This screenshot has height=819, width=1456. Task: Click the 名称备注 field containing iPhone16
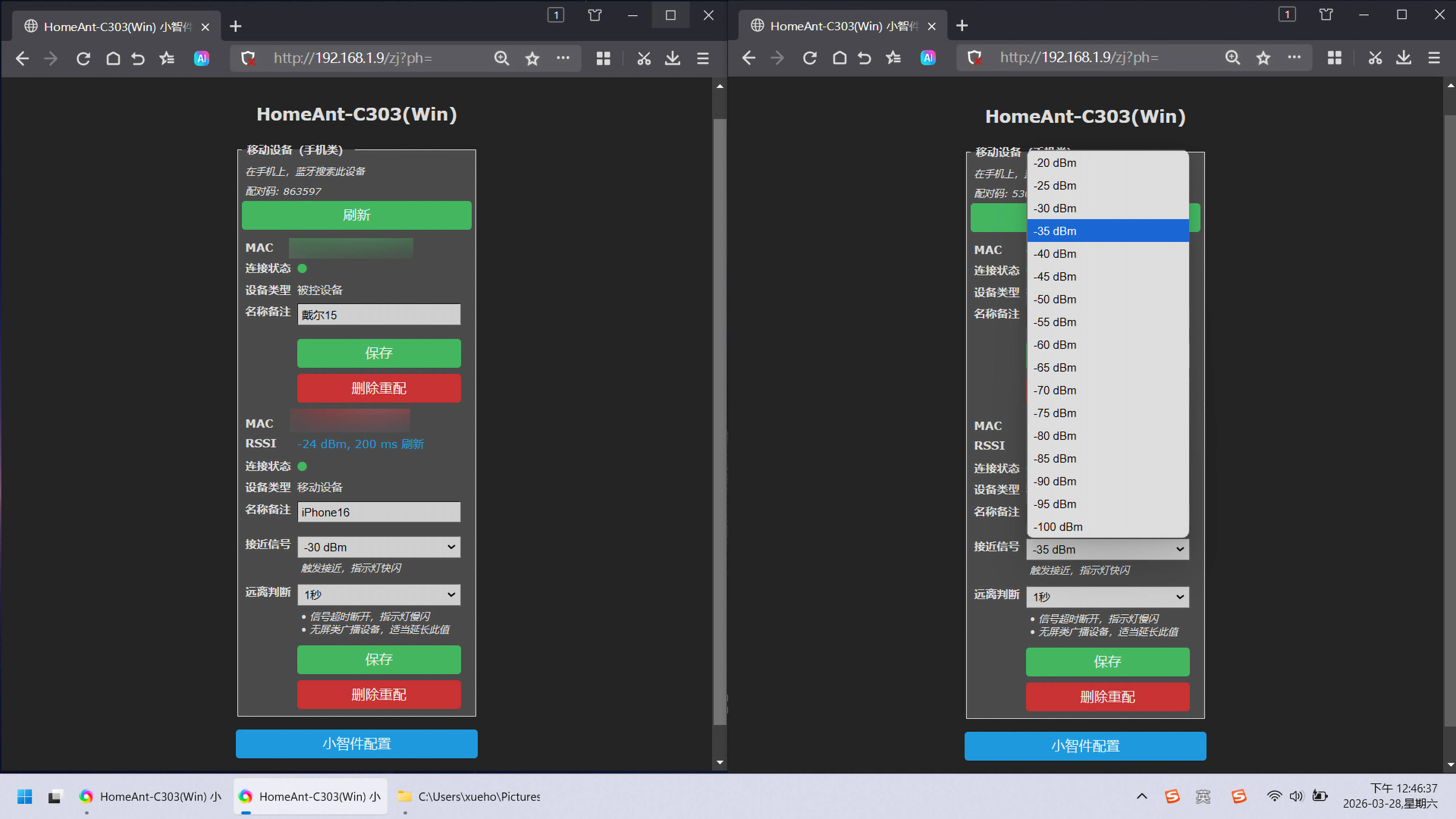[379, 512]
